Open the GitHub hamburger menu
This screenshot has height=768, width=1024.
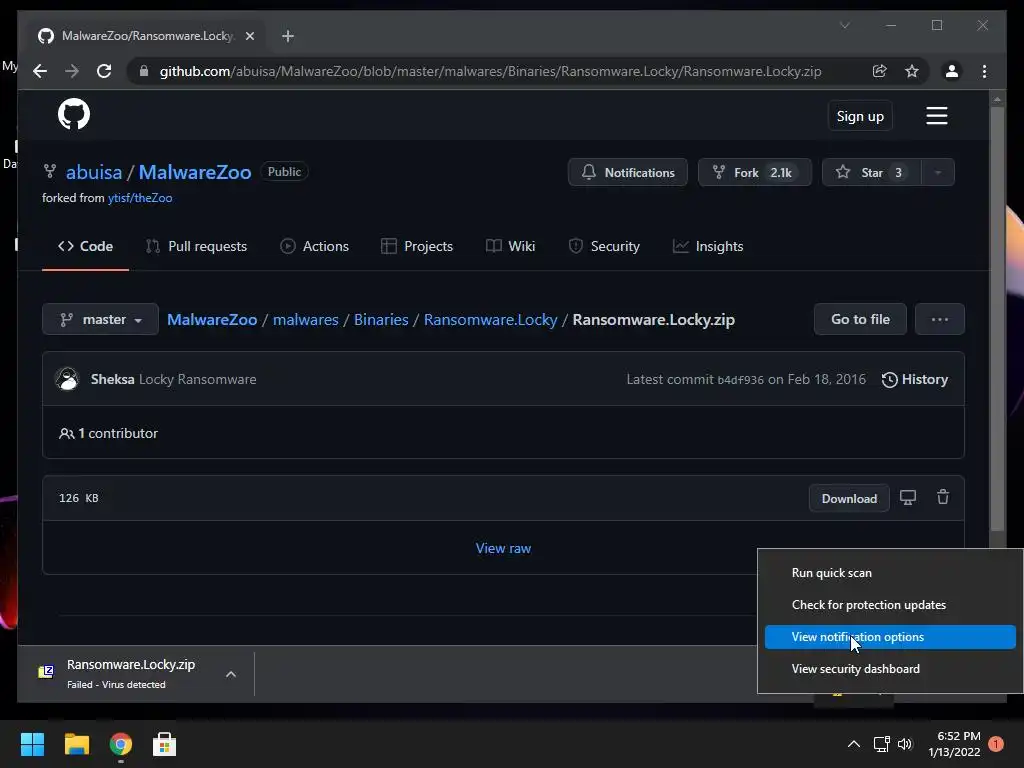[936, 116]
